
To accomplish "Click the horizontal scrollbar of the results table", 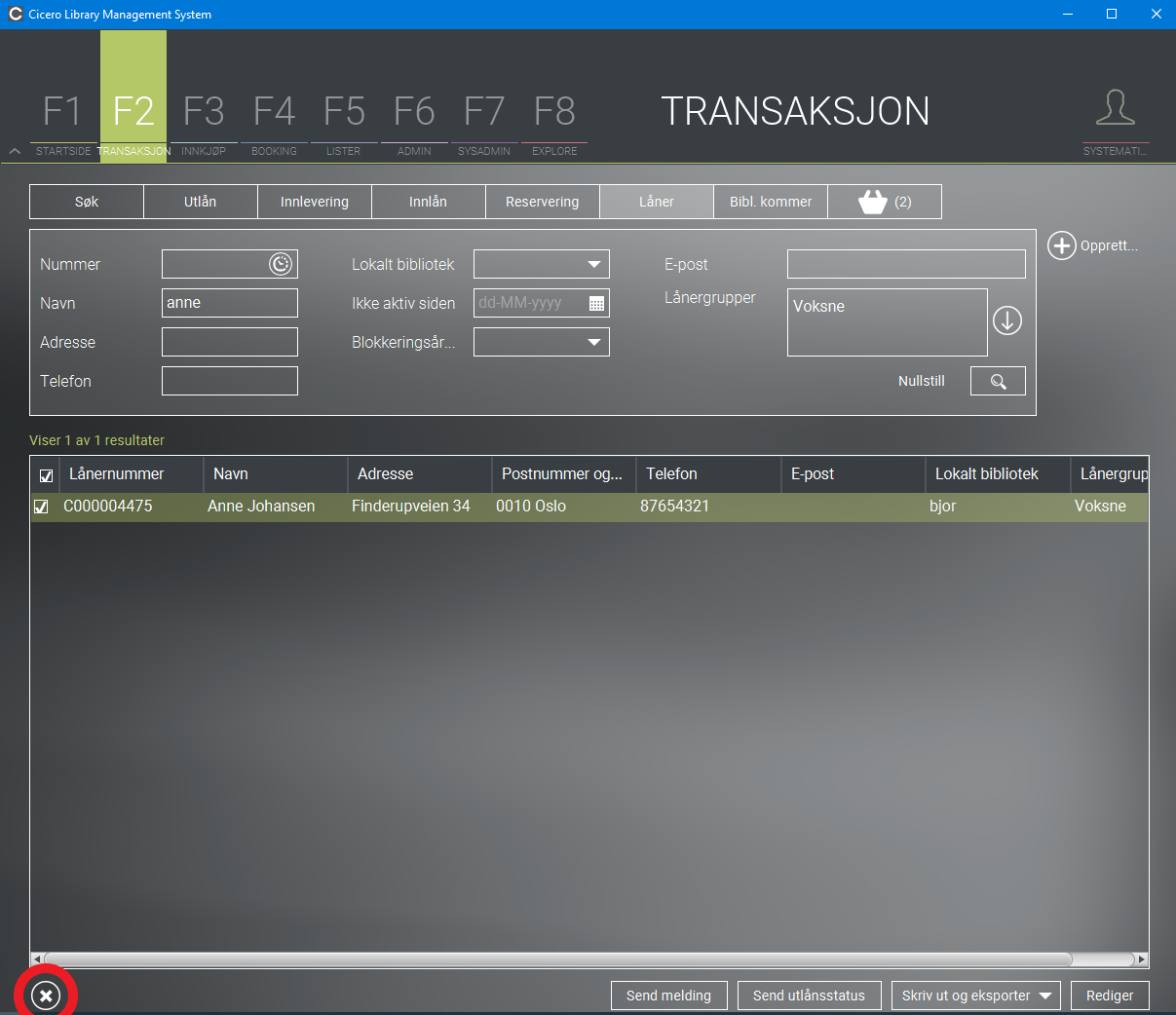I will pyautogui.click(x=557, y=959).
